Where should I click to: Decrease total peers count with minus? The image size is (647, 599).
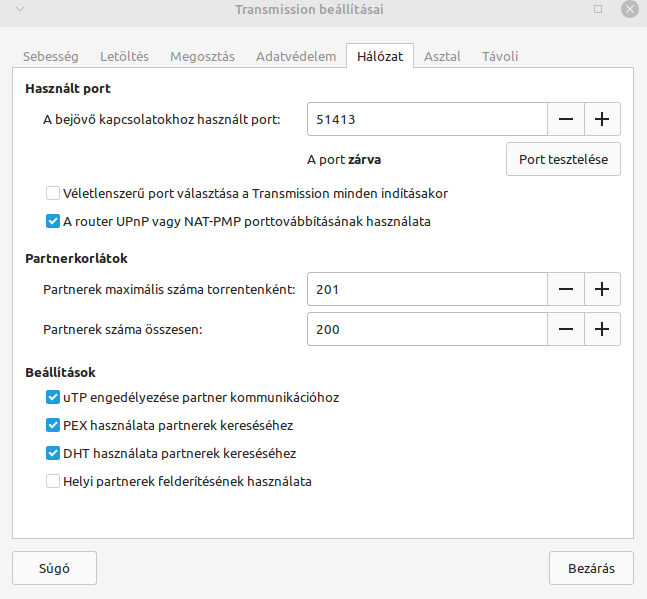(566, 329)
